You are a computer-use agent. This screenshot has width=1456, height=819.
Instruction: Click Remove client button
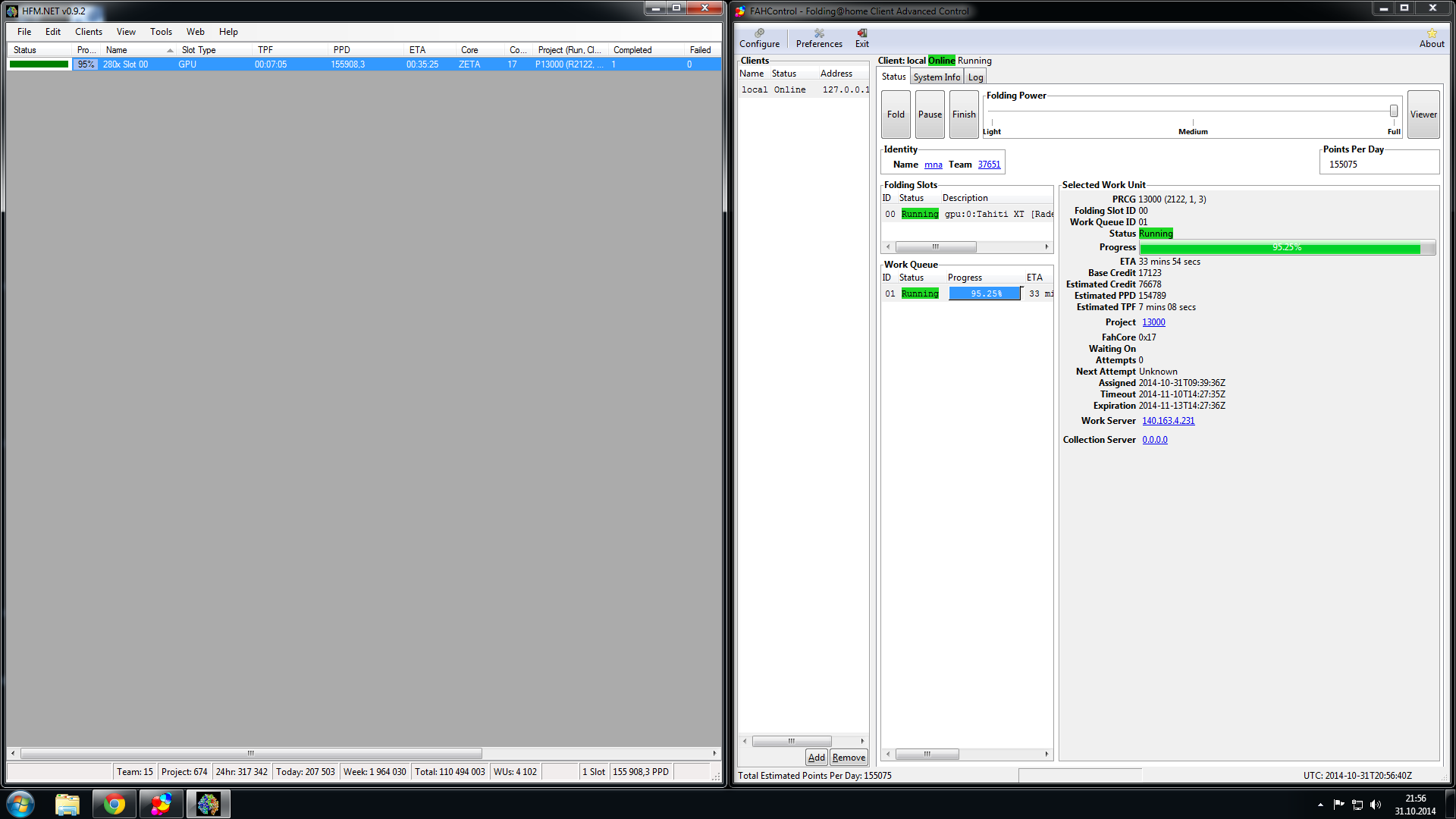849,758
